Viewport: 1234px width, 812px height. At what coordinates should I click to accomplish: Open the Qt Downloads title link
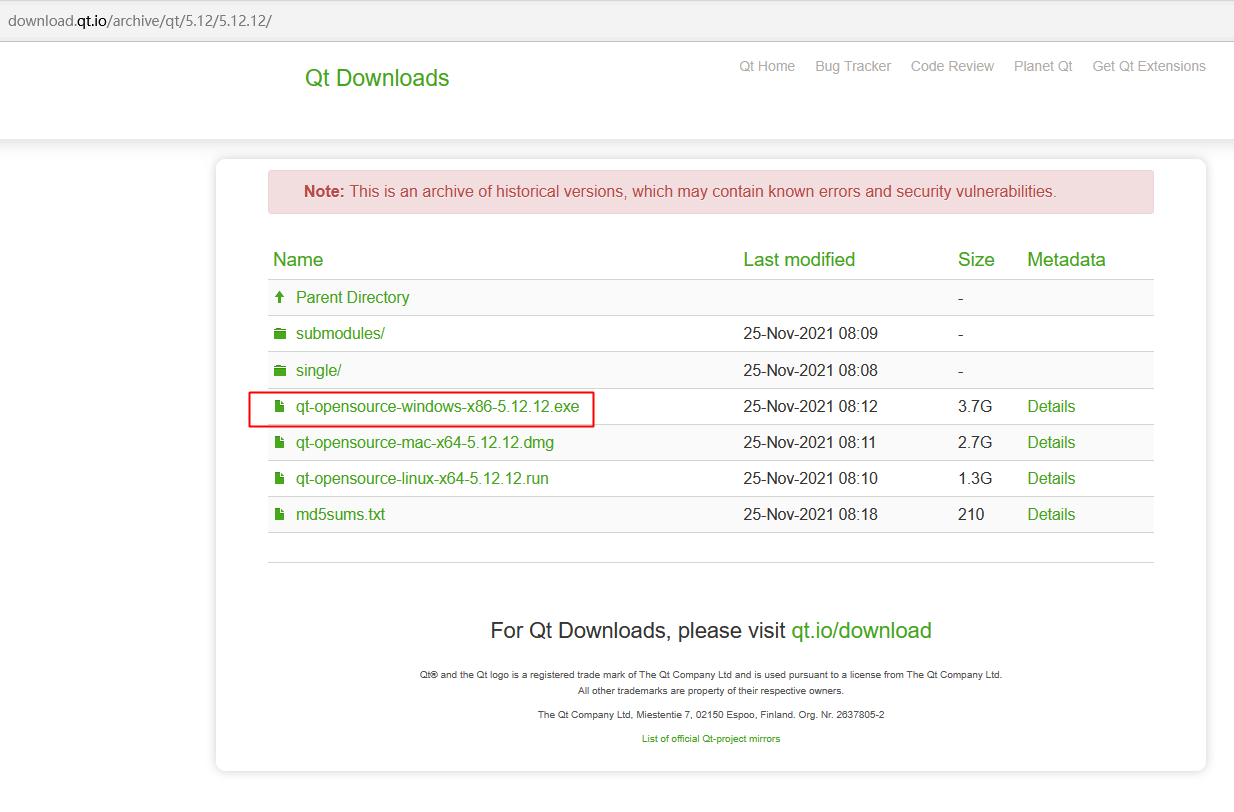click(377, 78)
